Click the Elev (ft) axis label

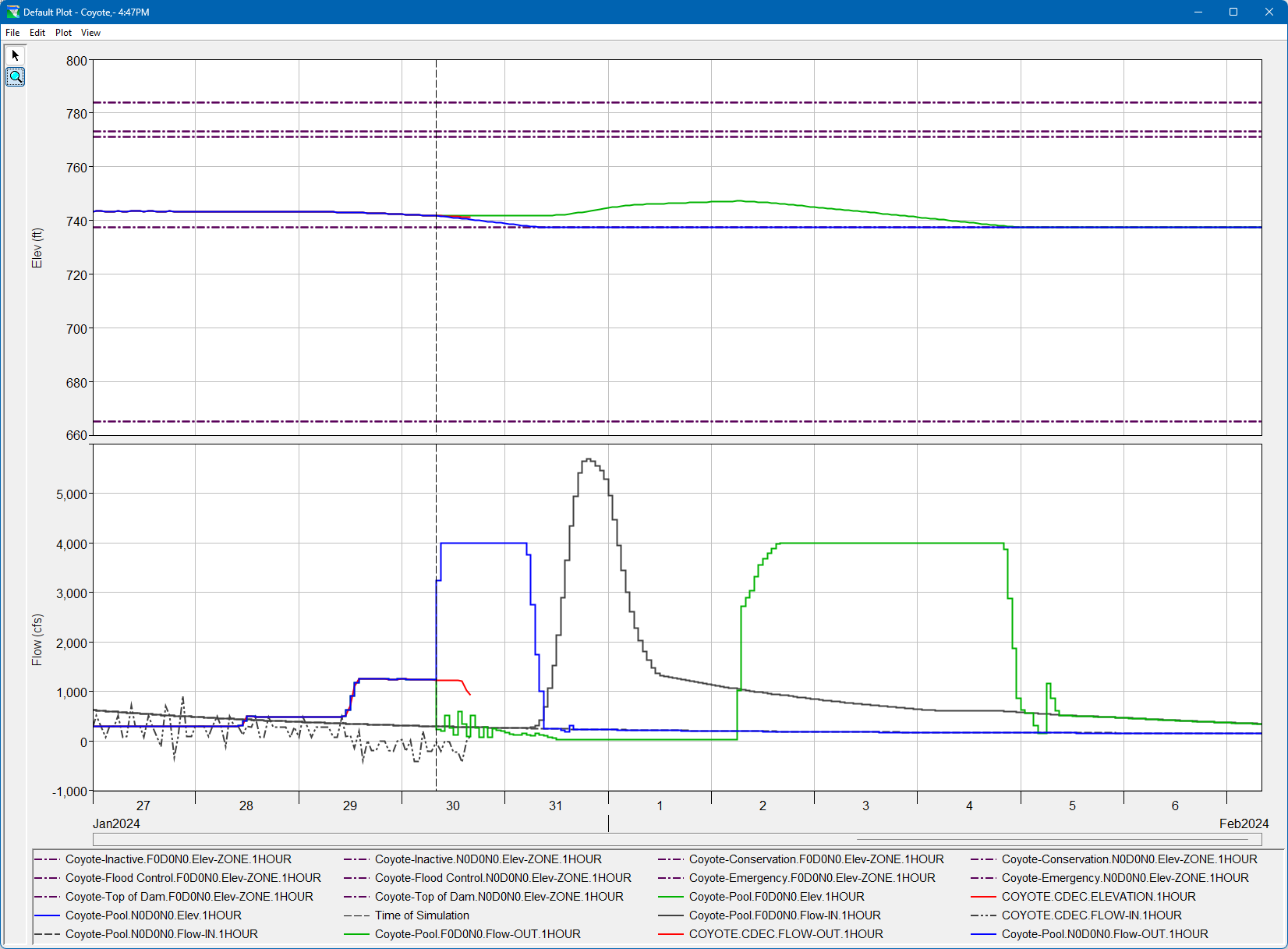point(37,248)
